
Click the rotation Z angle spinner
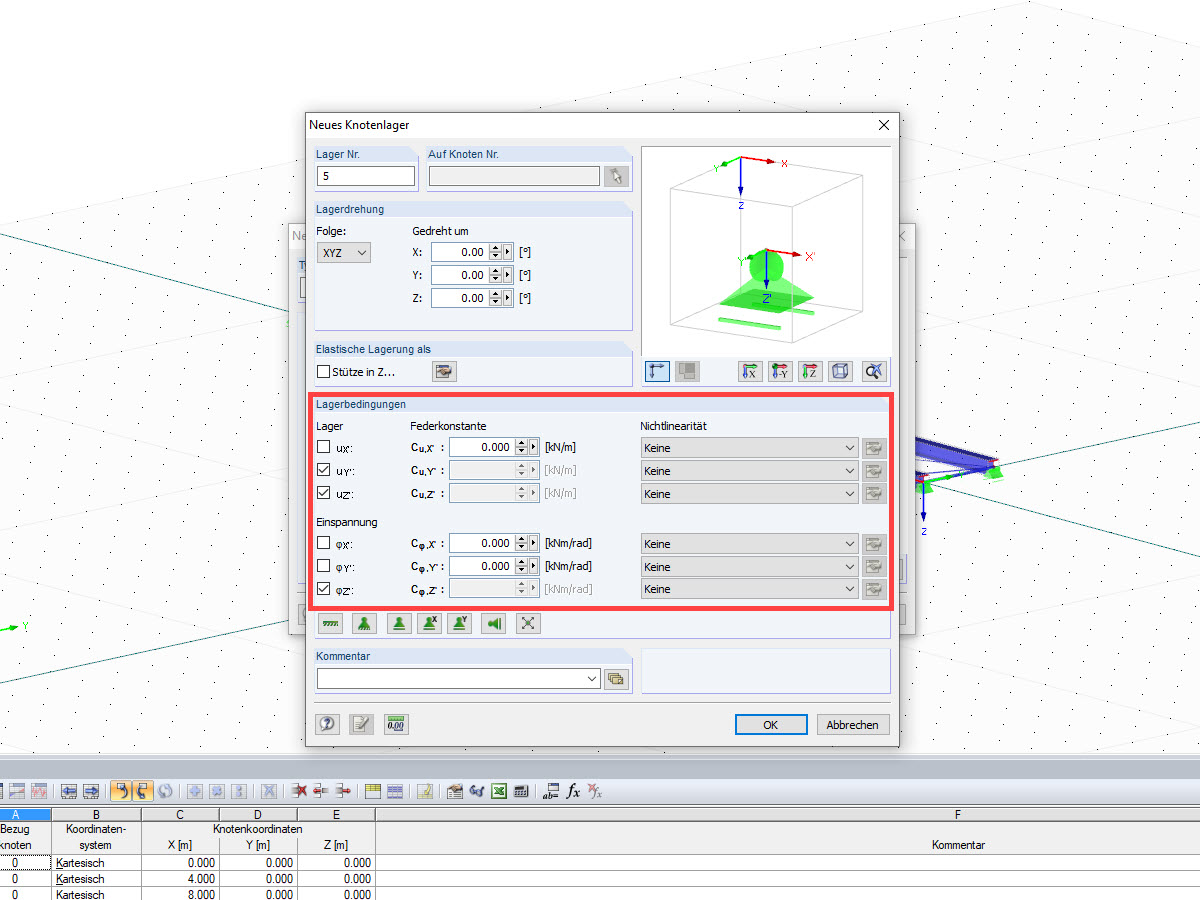click(494, 298)
